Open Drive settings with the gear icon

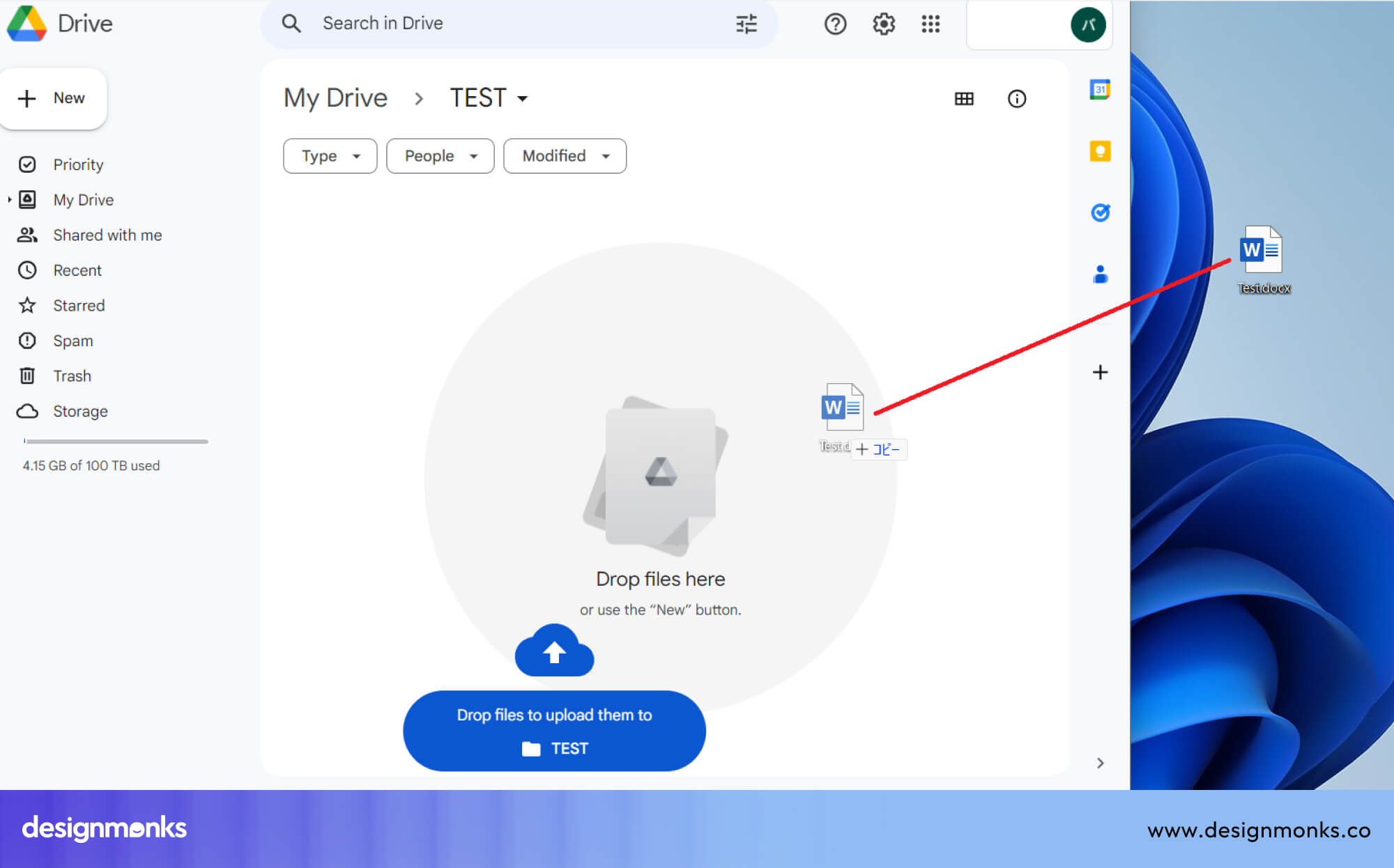(883, 23)
